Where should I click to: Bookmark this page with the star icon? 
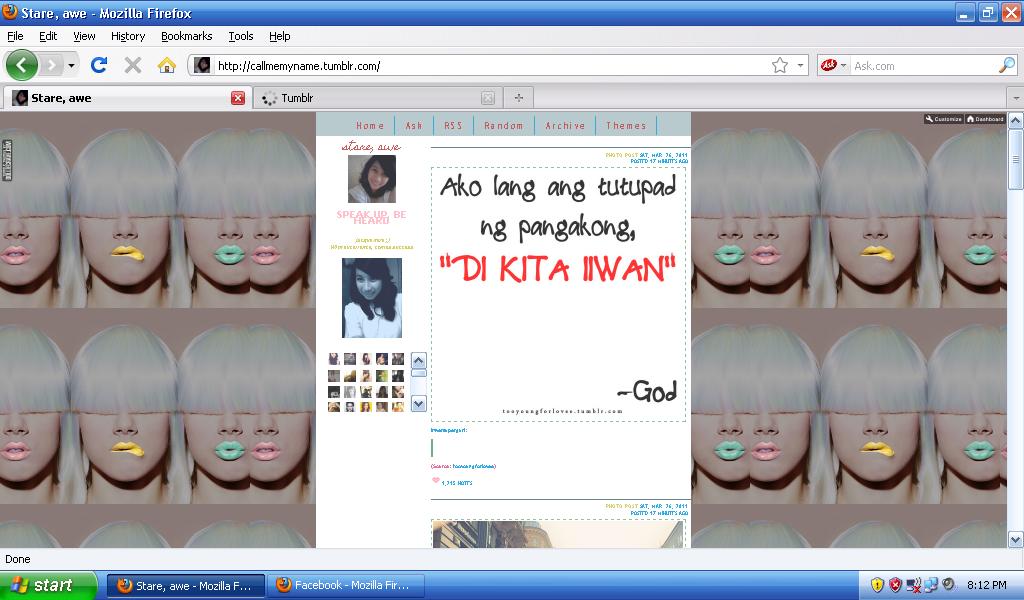click(780, 65)
